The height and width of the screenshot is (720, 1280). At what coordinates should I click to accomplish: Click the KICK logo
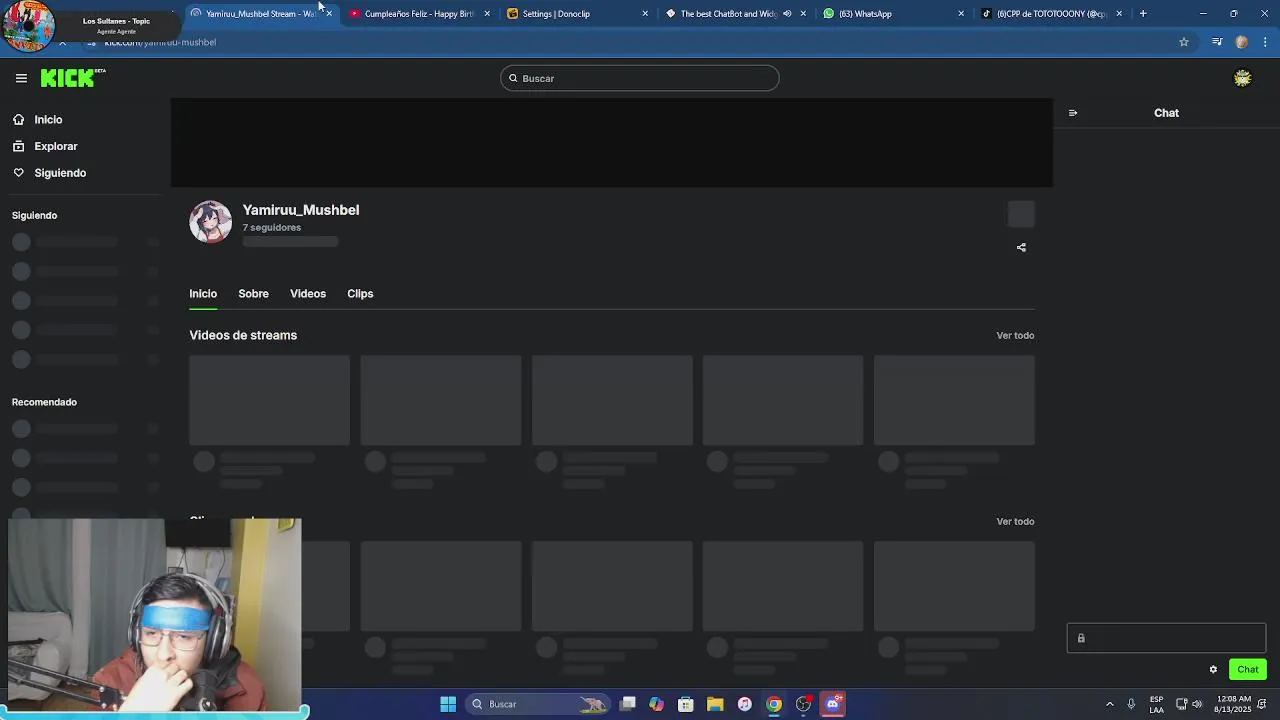coord(72,78)
